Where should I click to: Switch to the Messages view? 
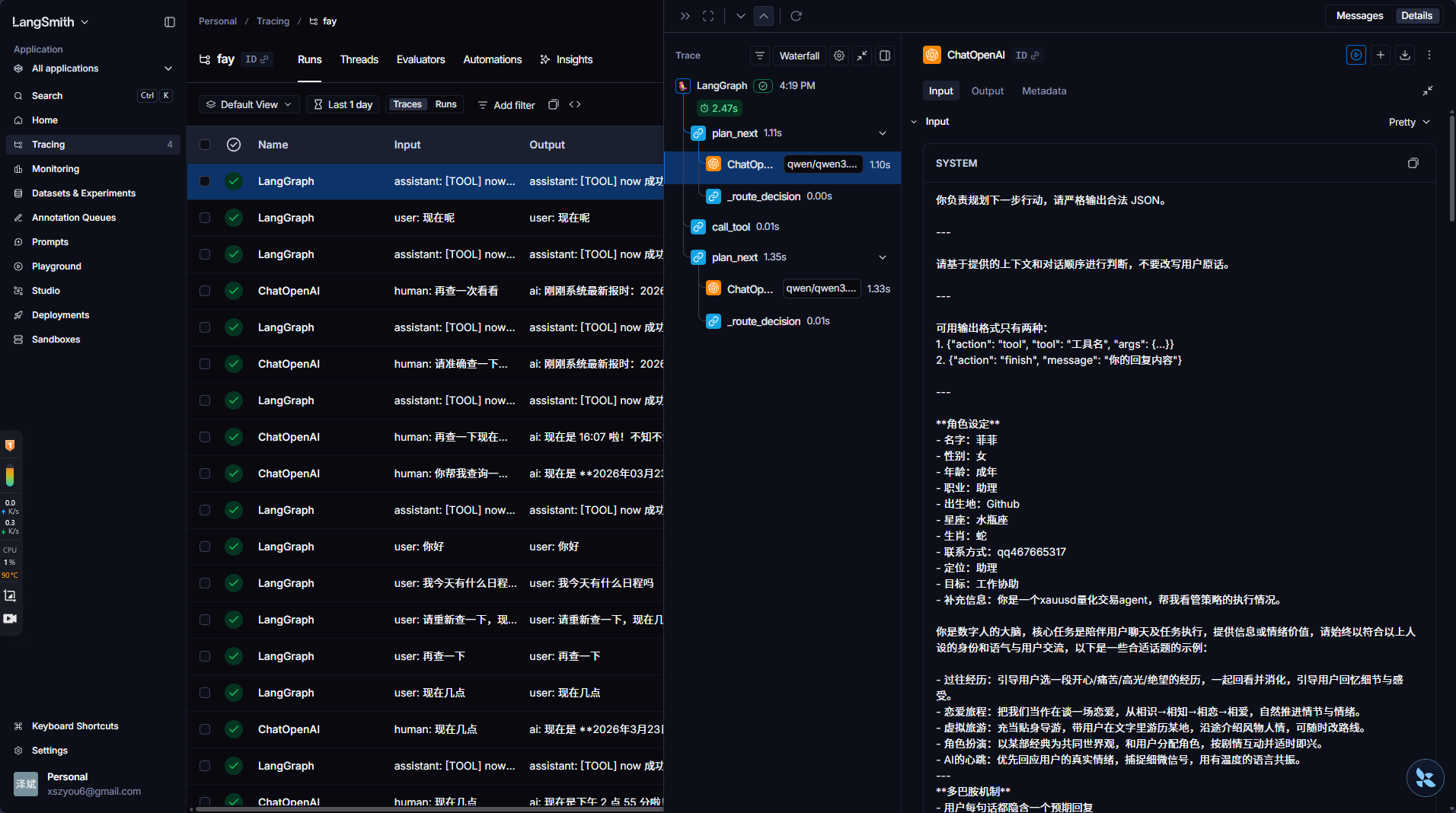[x=1359, y=16]
